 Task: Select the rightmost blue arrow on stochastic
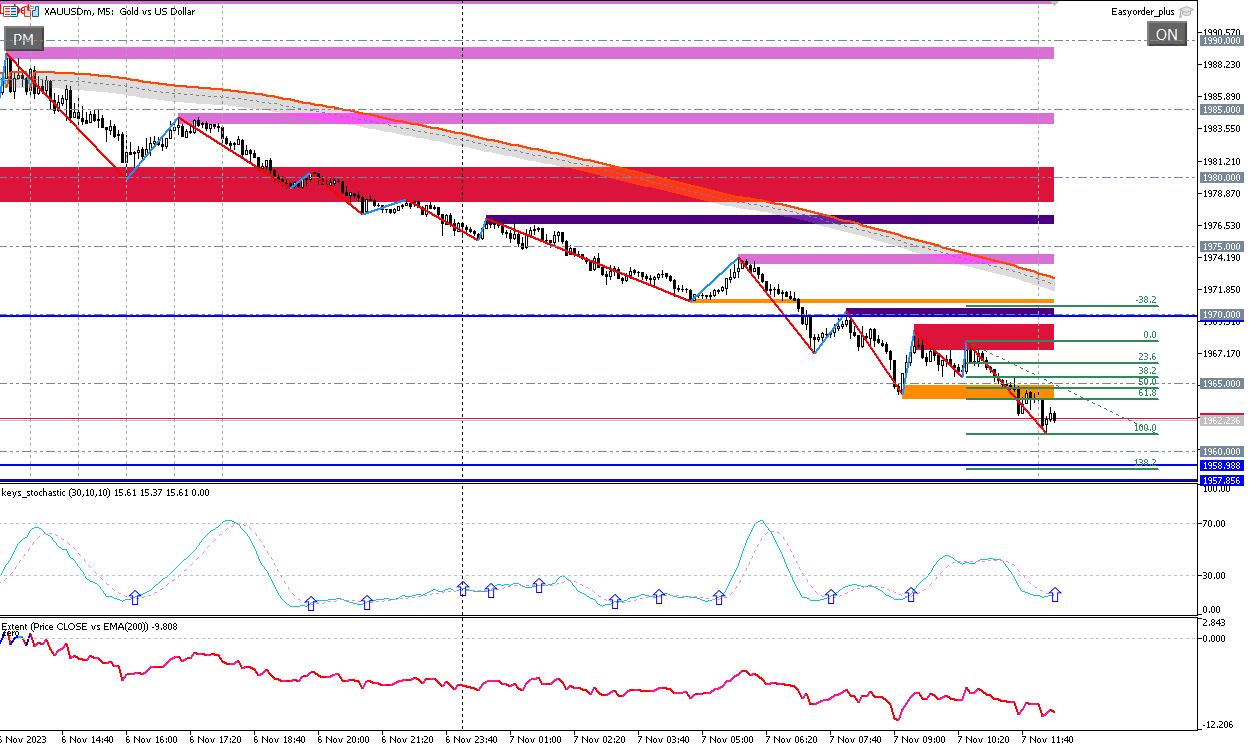click(x=1055, y=595)
